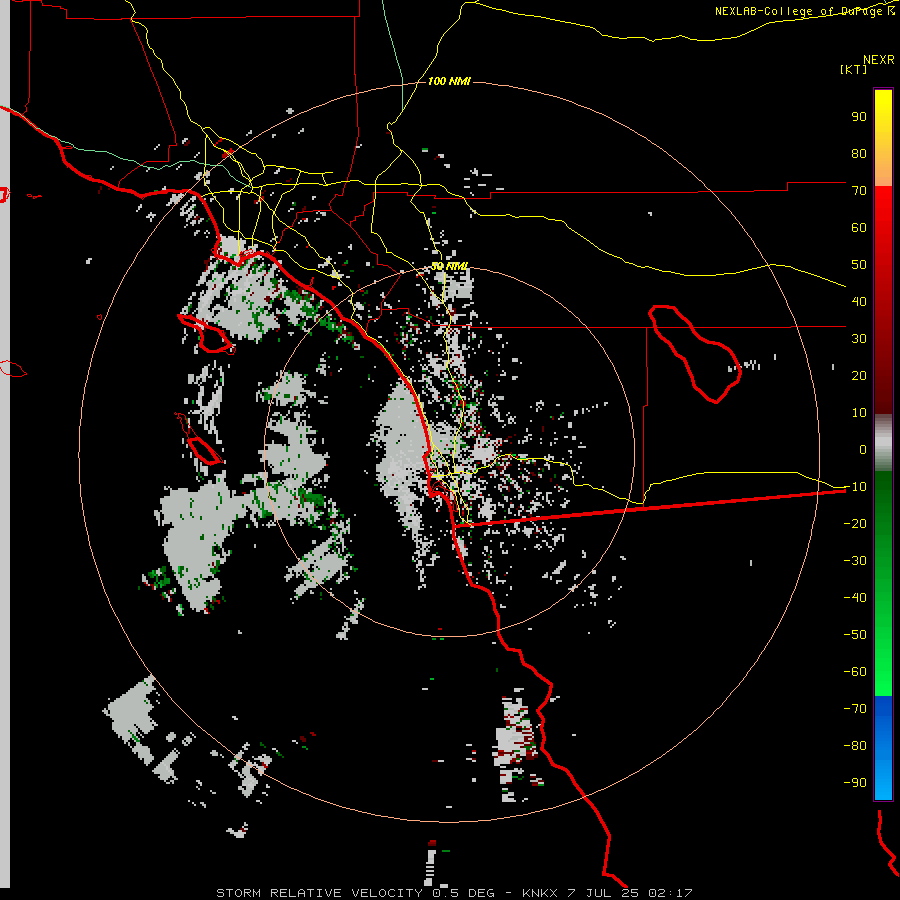Click the -90 value on velocity scale
Screen dimensions: 900x900
click(855, 782)
